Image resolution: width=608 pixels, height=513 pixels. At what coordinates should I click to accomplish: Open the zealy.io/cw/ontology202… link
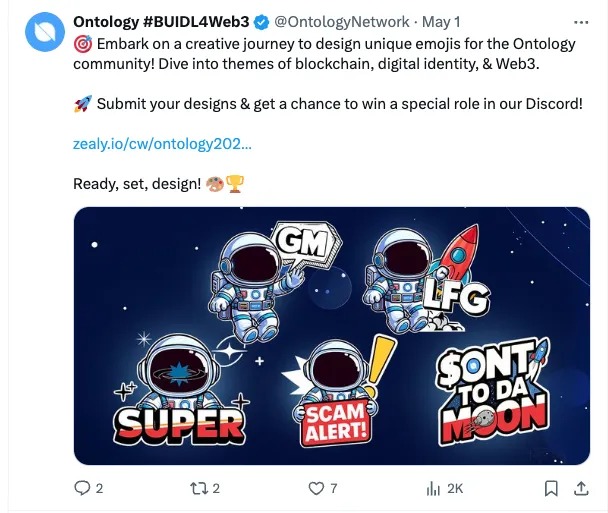[162, 144]
